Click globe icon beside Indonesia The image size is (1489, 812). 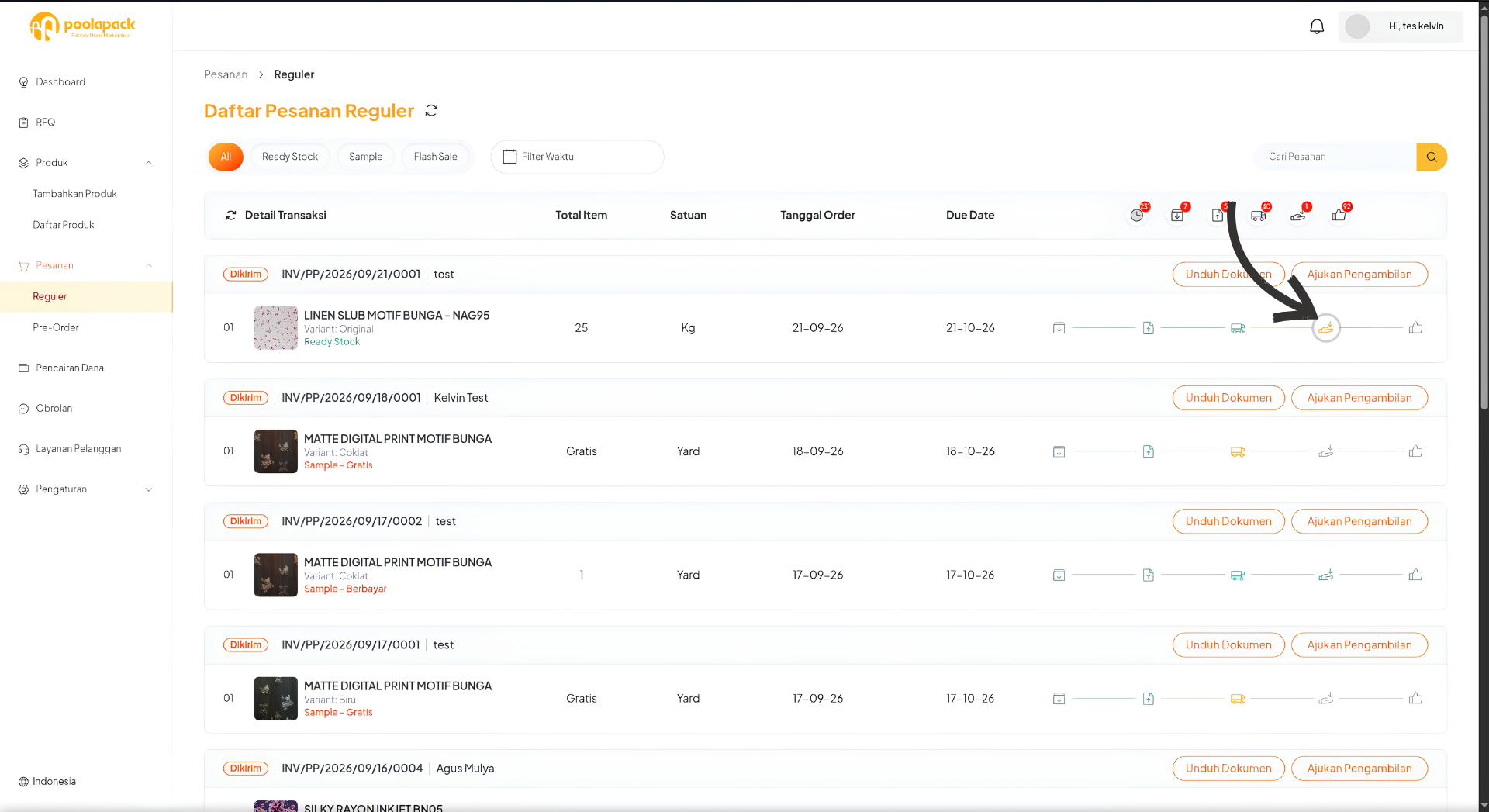point(23,782)
